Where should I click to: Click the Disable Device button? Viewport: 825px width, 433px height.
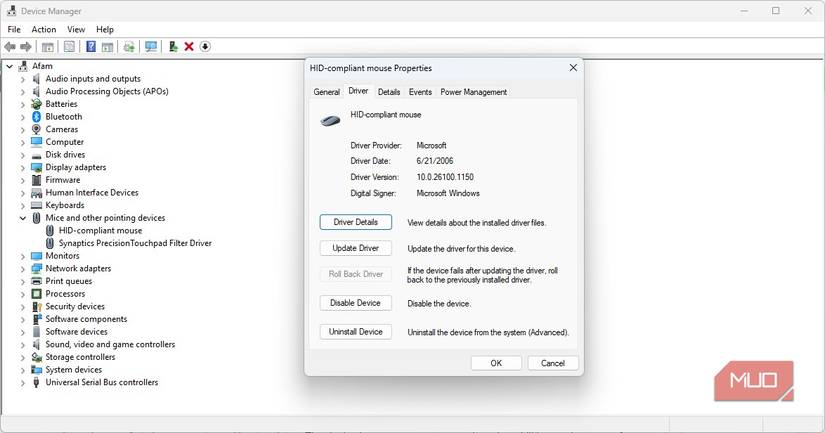pos(356,303)
